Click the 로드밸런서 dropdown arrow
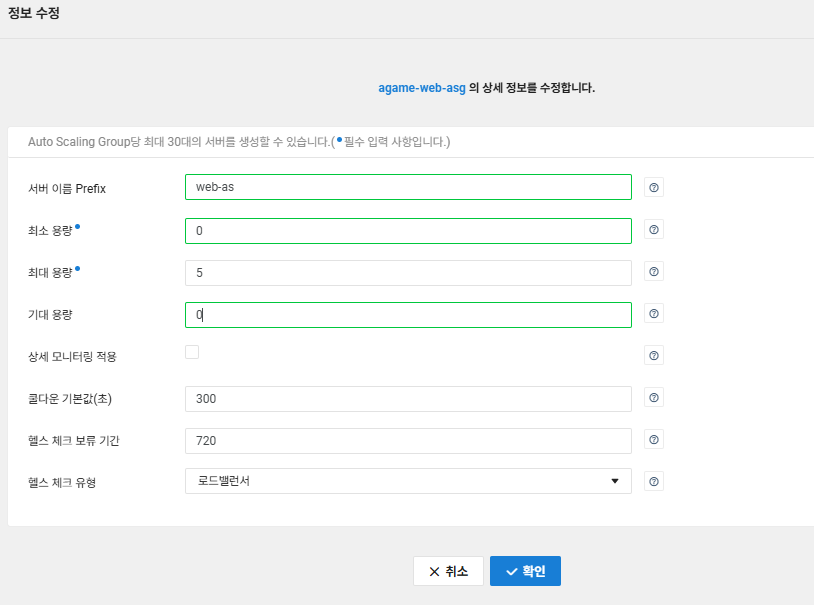This screenshot has height=605, width=814. point(615,481)
